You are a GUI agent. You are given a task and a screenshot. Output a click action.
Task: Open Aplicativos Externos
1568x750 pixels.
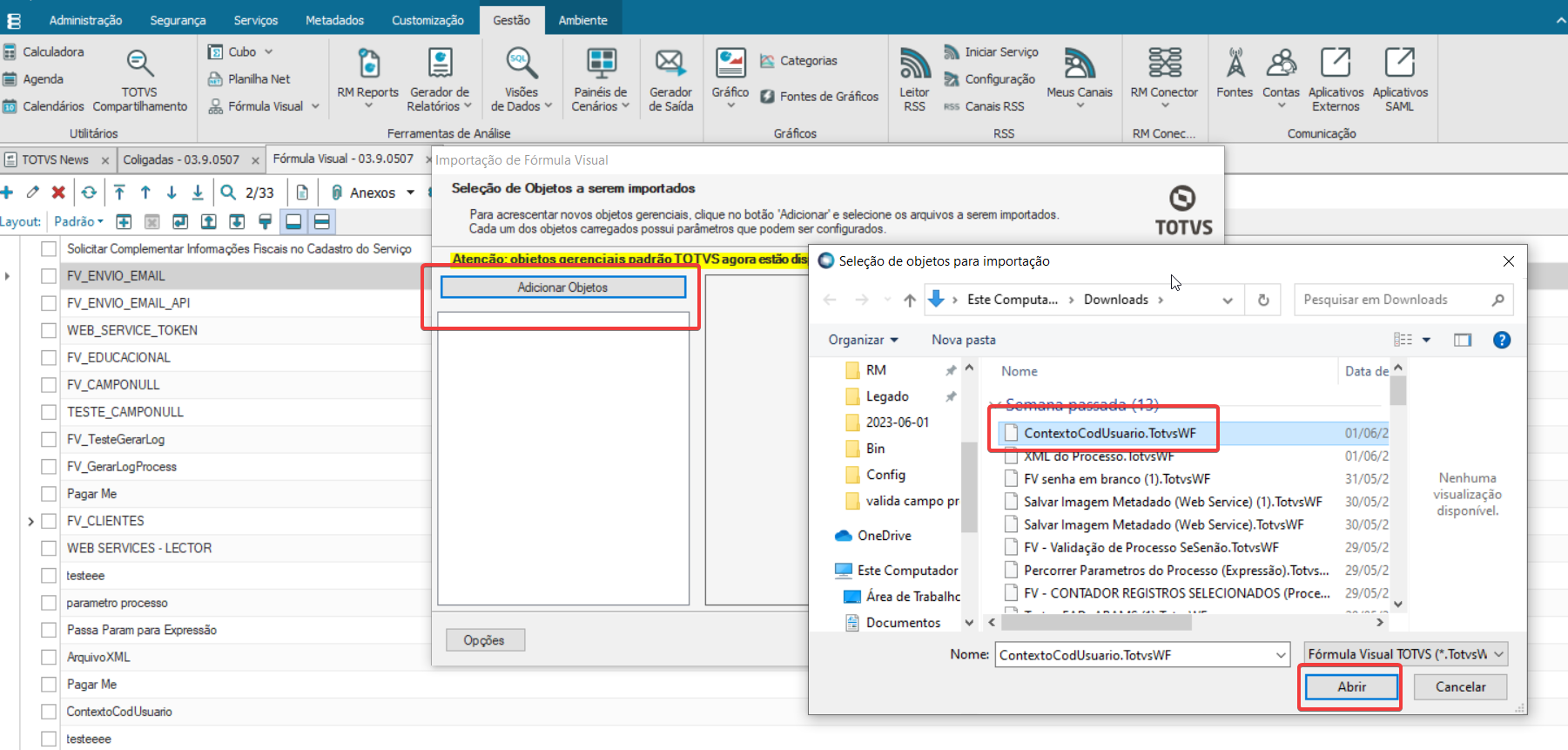[x=1336, y=79]
